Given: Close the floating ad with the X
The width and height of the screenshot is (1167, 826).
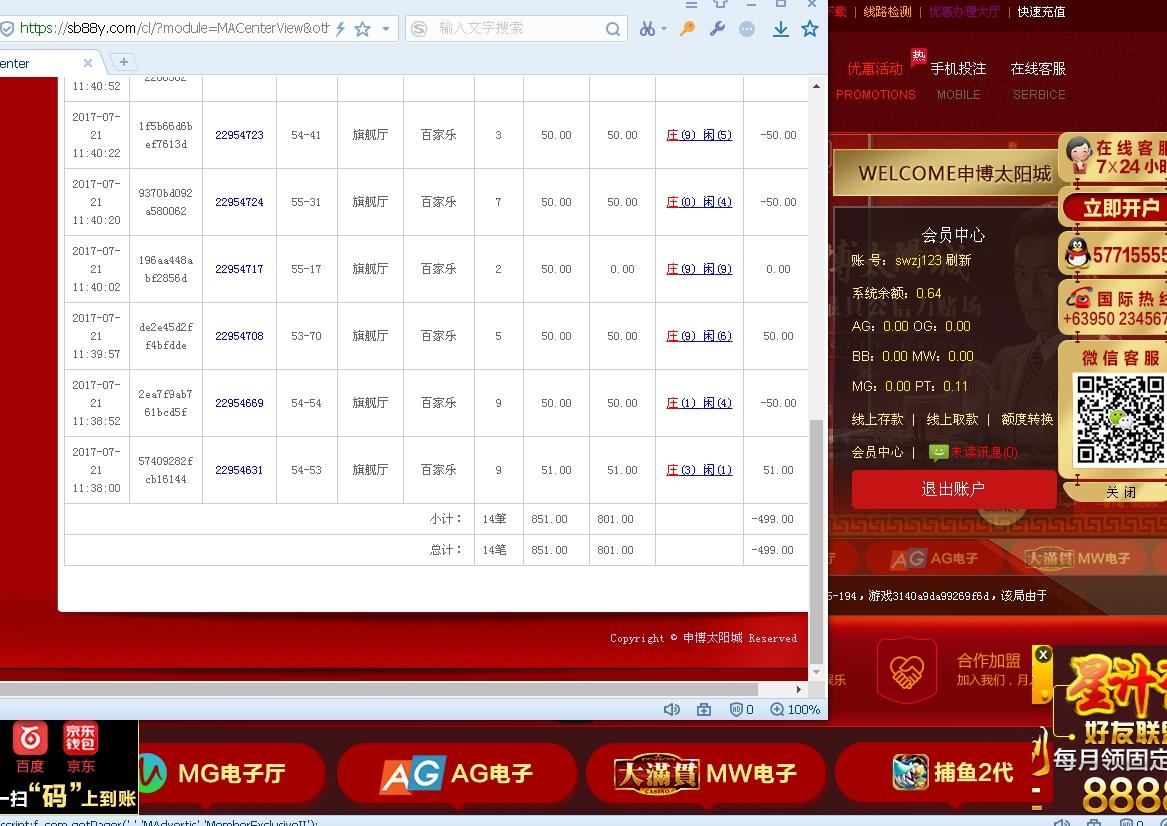Looking at the screenshot, I should point(1043,654).
